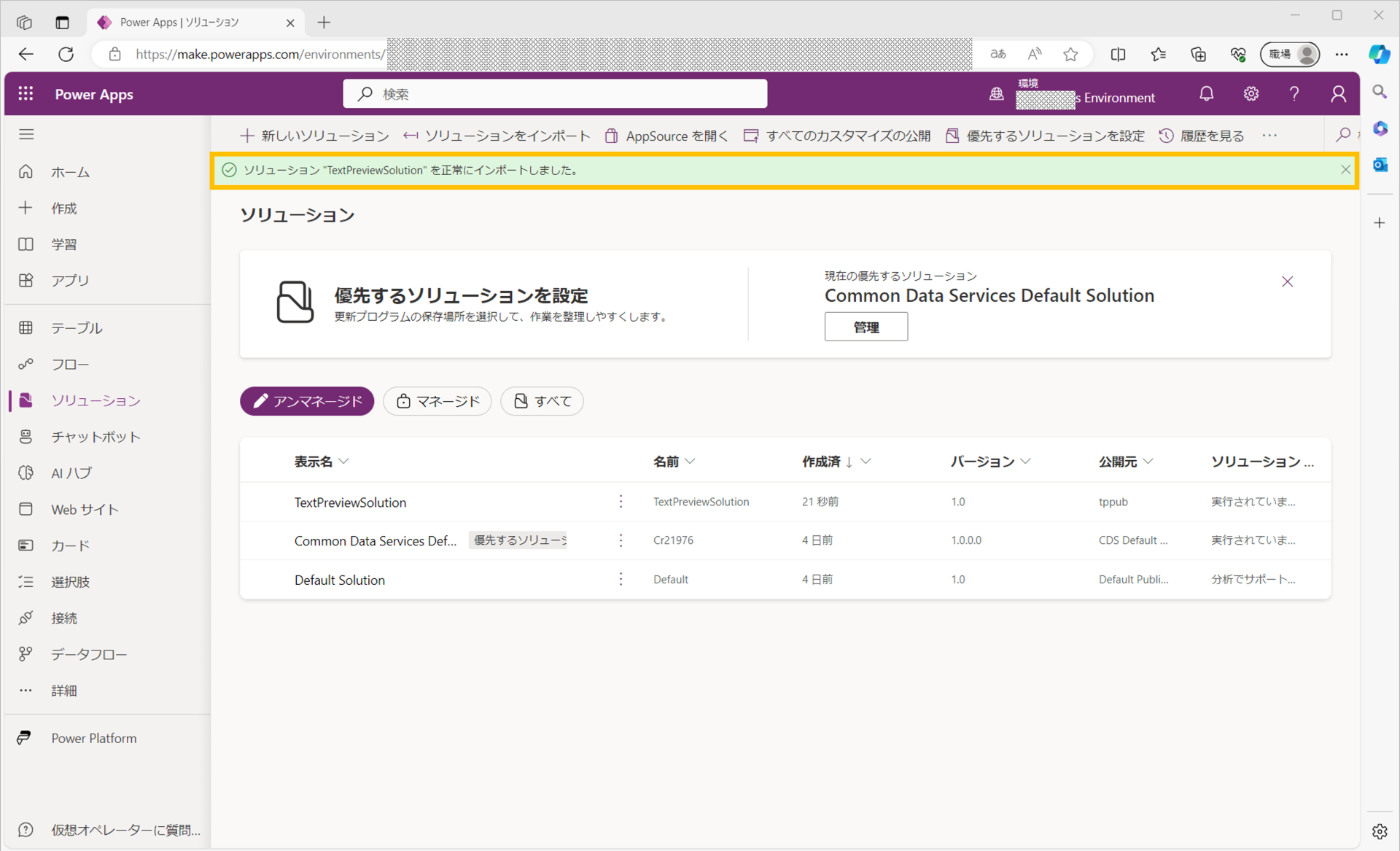Open フロー in left navigation
Image resolution: width=1400 pixels, height=851 pixels.
(107, 364)
